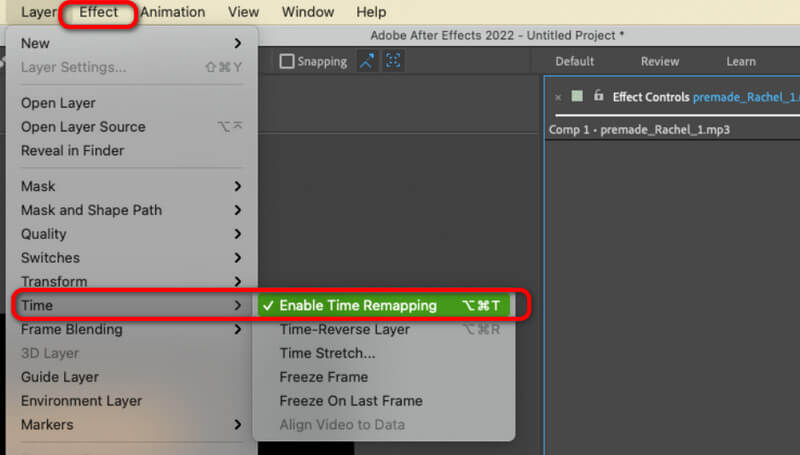Select Freeze Frame in the Time submenu
The width and height of the screenshot is (800, 455).
(x=323, y=377)
